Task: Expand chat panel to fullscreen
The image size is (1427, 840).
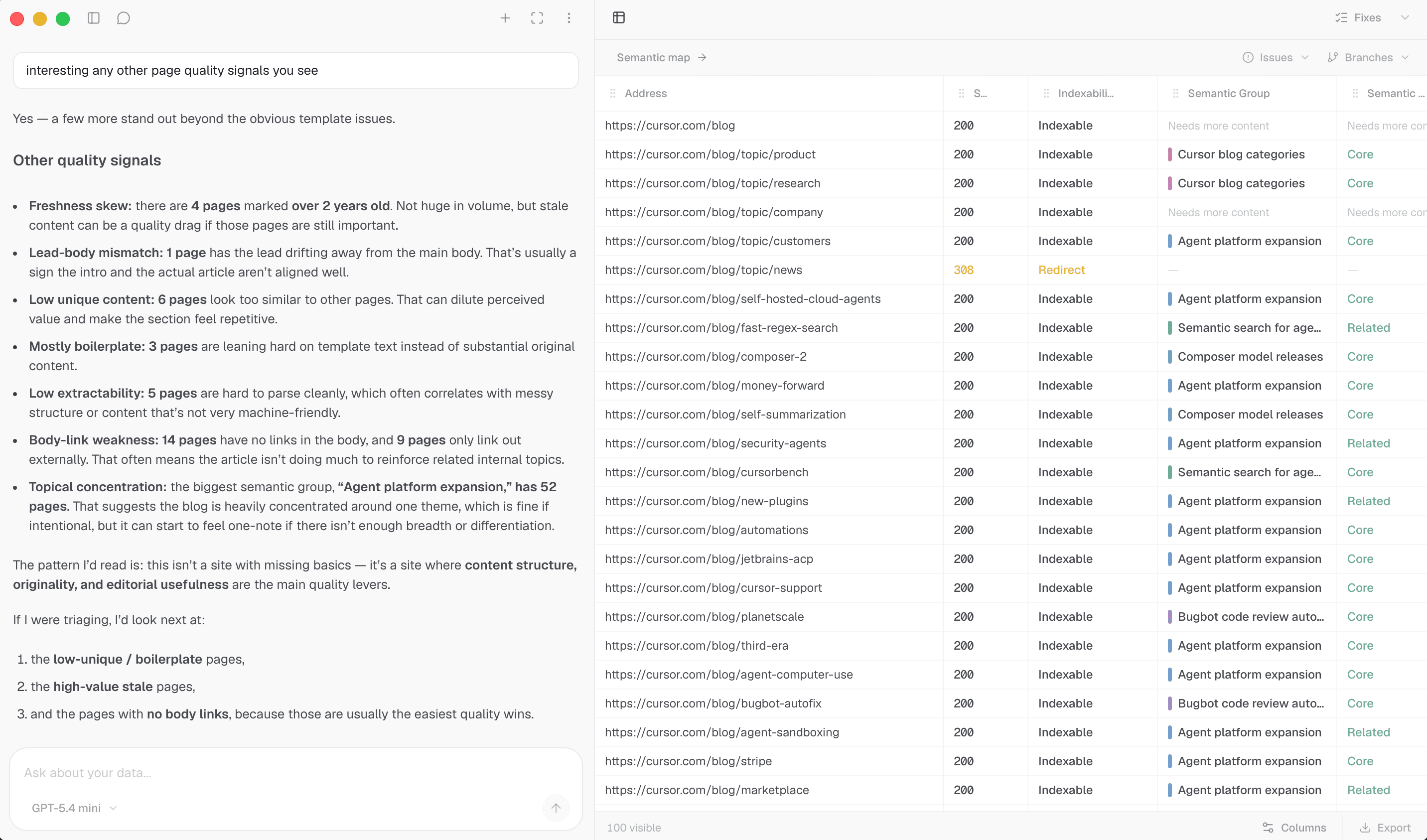Action: (537, 18)
